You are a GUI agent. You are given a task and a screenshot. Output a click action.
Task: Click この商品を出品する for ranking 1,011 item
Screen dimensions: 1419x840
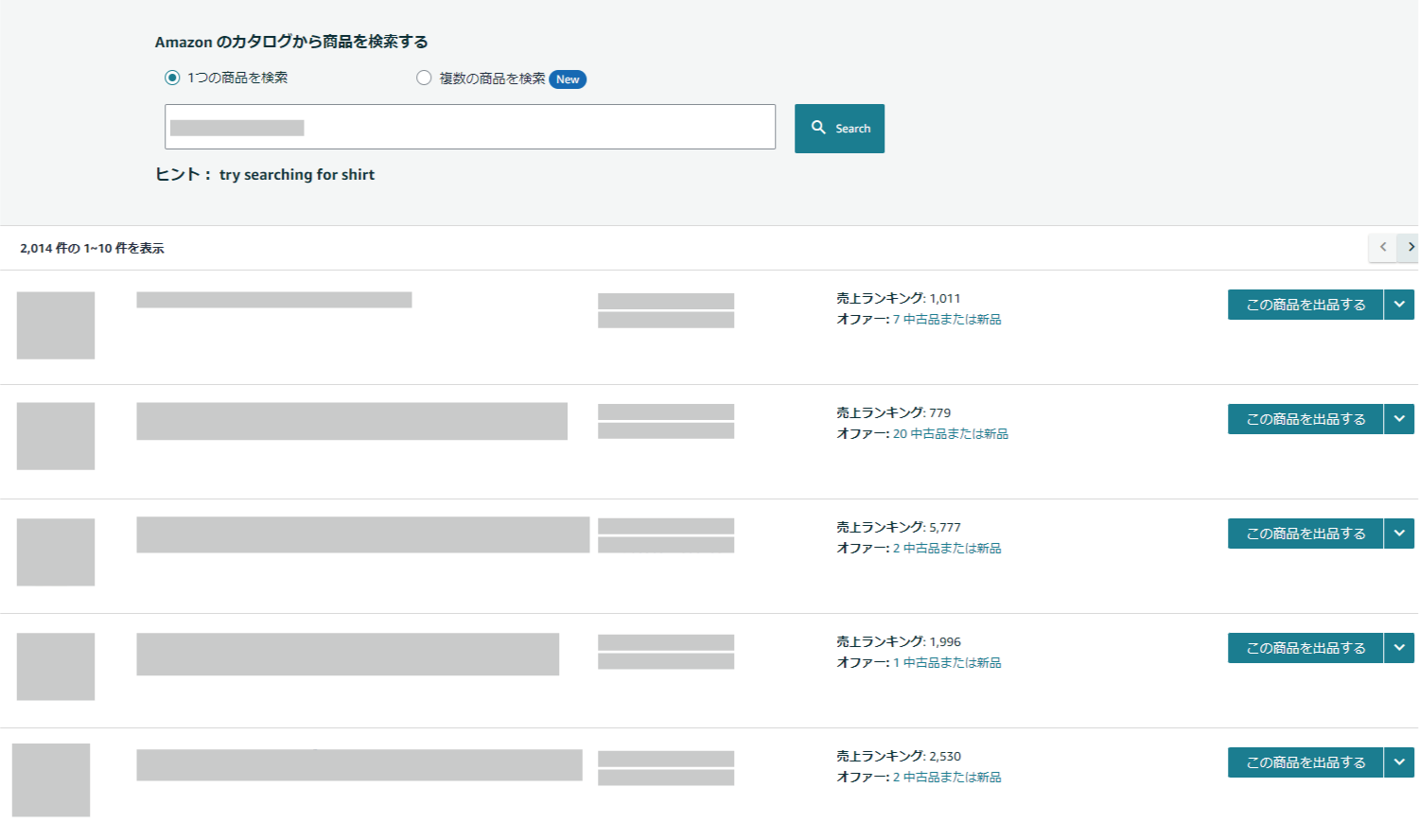pyautogui.click(x=1305, y=305)
